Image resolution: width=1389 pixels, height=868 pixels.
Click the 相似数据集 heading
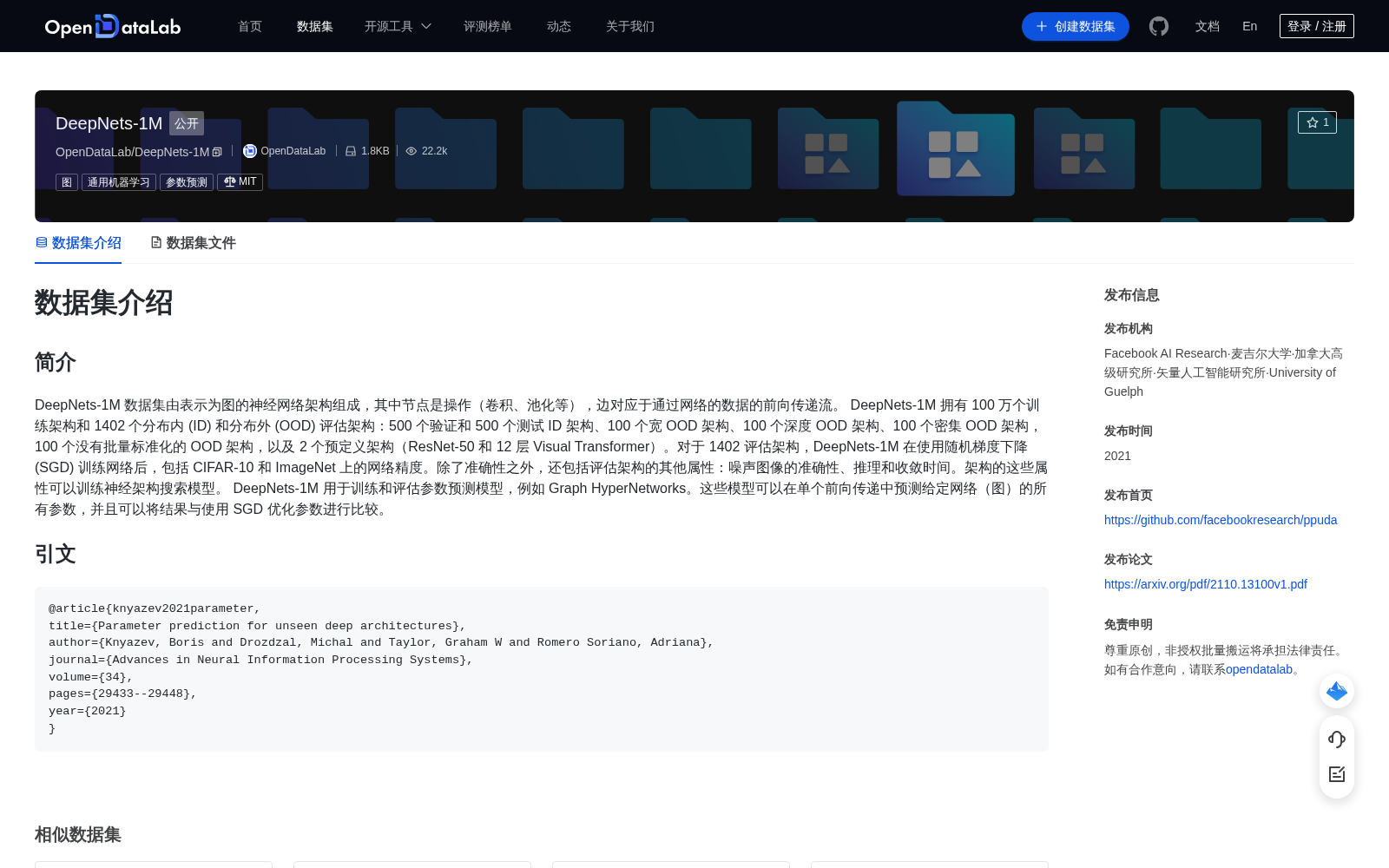coord(78,834)
